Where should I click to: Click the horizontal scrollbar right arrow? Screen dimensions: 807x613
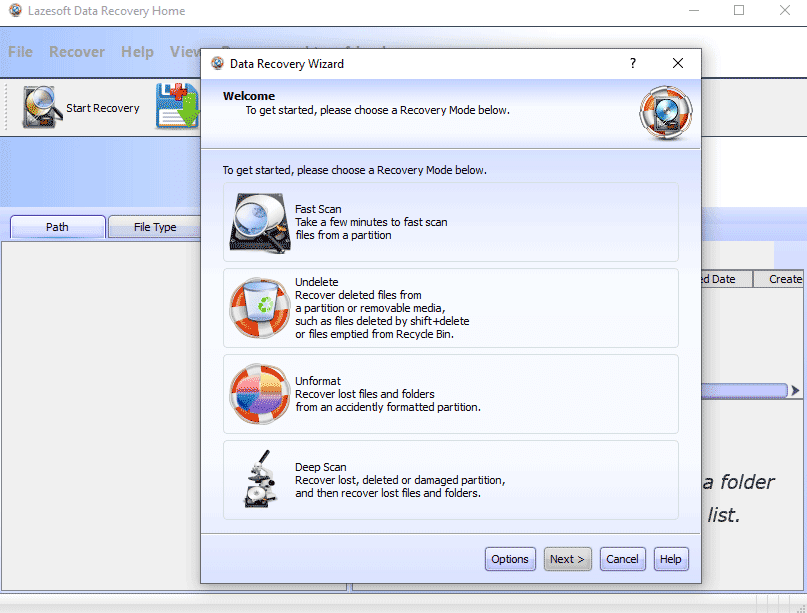point(795,391)
